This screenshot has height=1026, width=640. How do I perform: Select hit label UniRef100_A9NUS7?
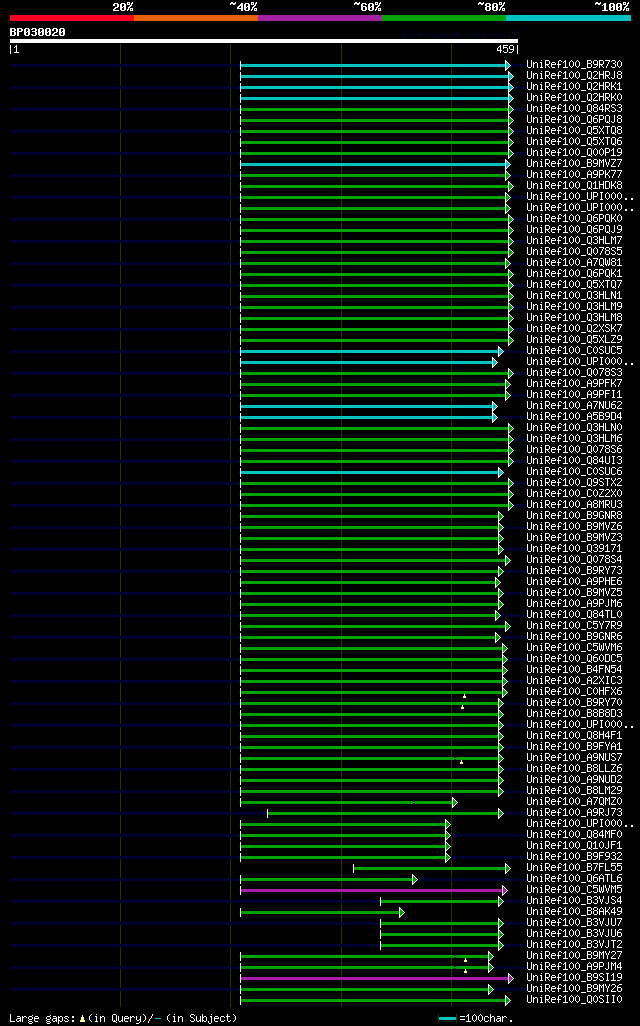[575, 757]
